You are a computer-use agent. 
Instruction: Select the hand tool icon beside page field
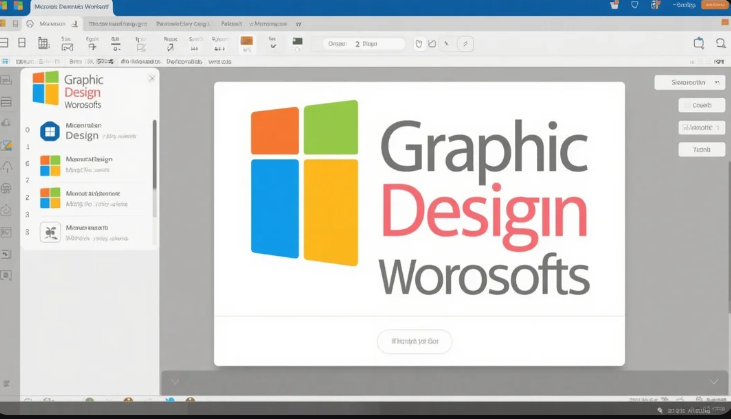(x=419, y=44)
